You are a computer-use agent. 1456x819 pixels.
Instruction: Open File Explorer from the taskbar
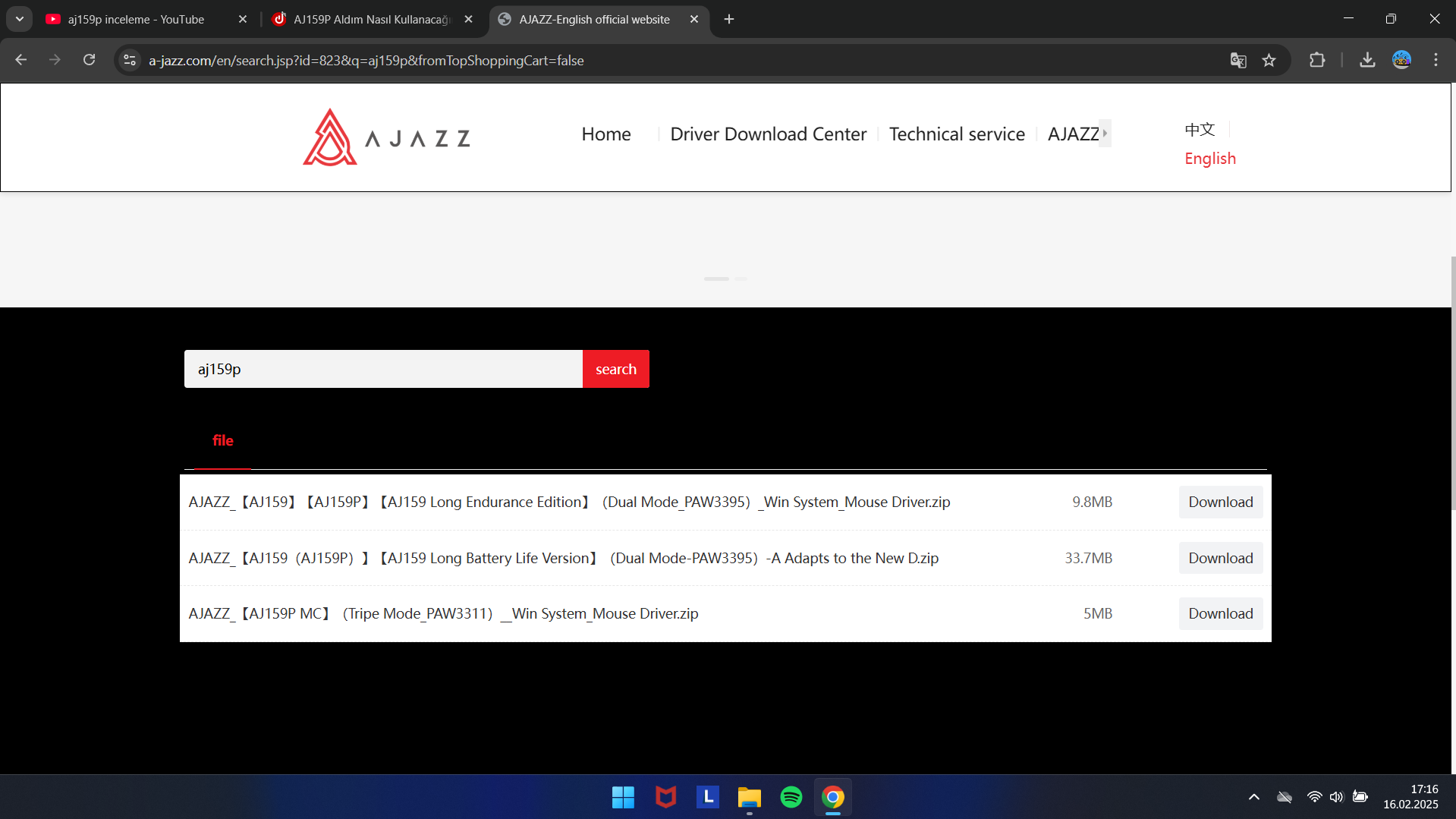749,797
